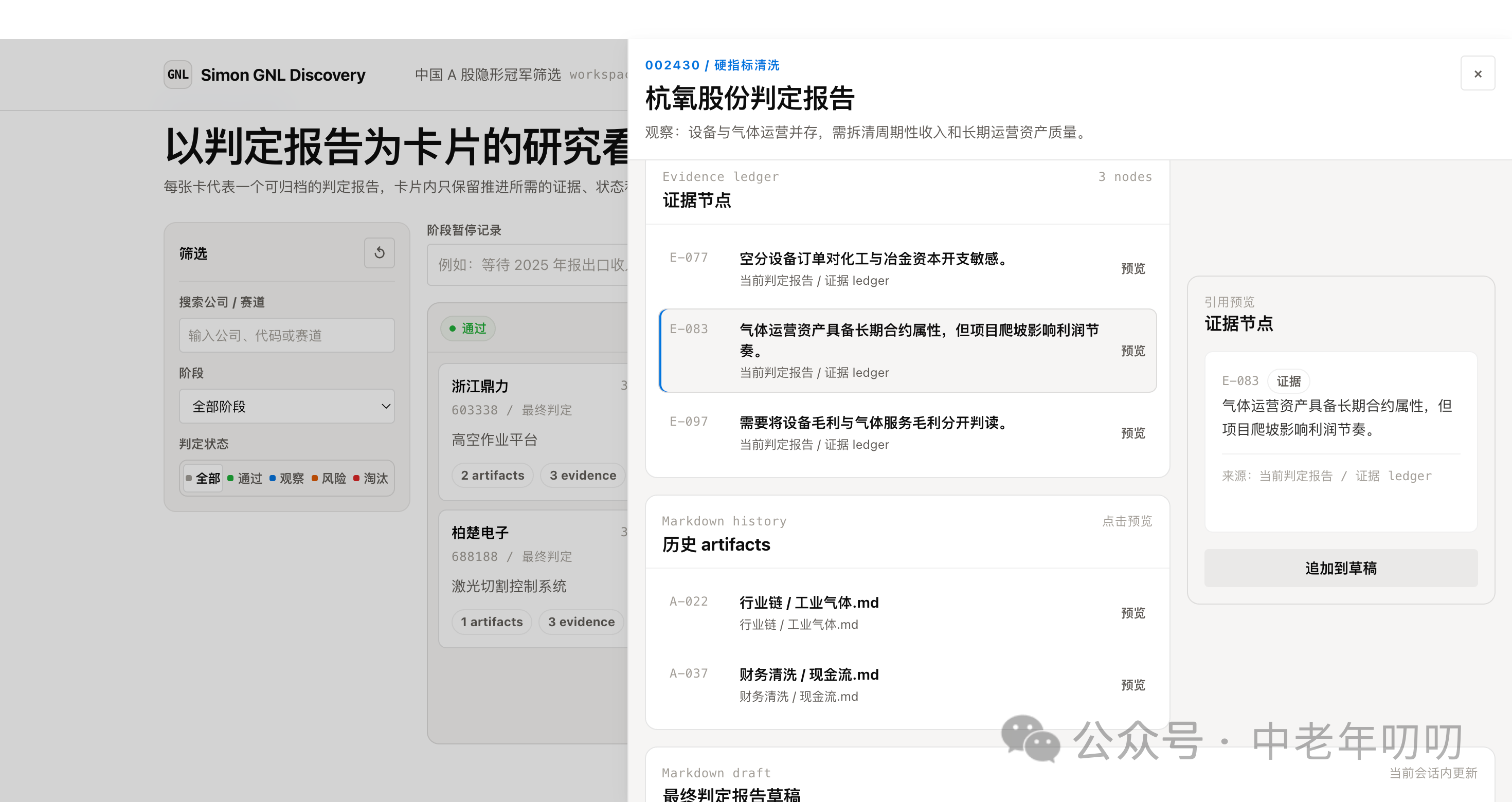Open the 柏楚电子 report card
The height and width of the screenshot is (802, 1512).
(533, 579)
